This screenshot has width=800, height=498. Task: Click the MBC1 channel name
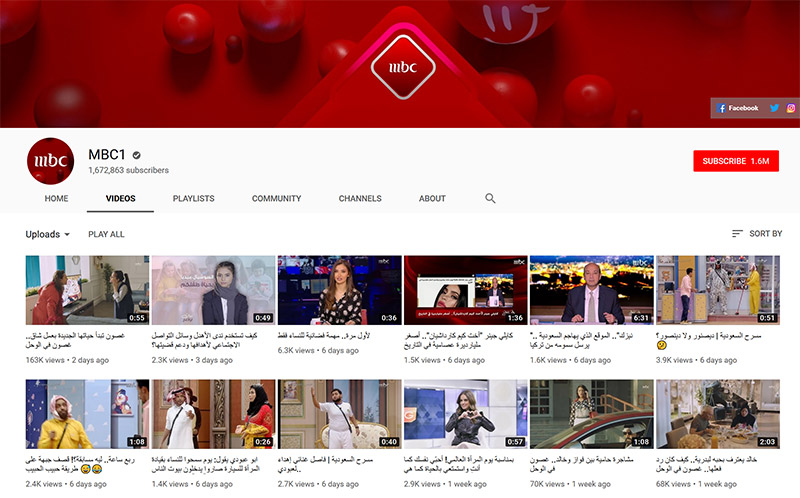pos(107,154)
